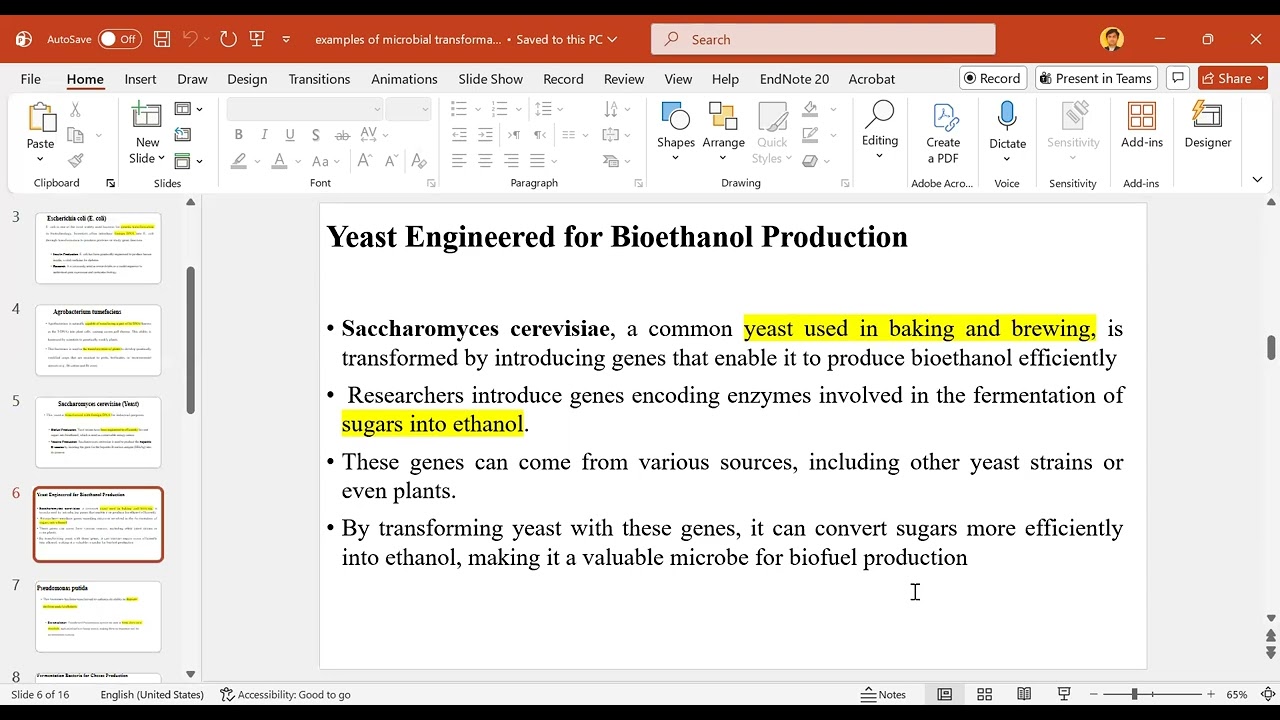
Task: Click Create a PDF
Action: [943, 133]
